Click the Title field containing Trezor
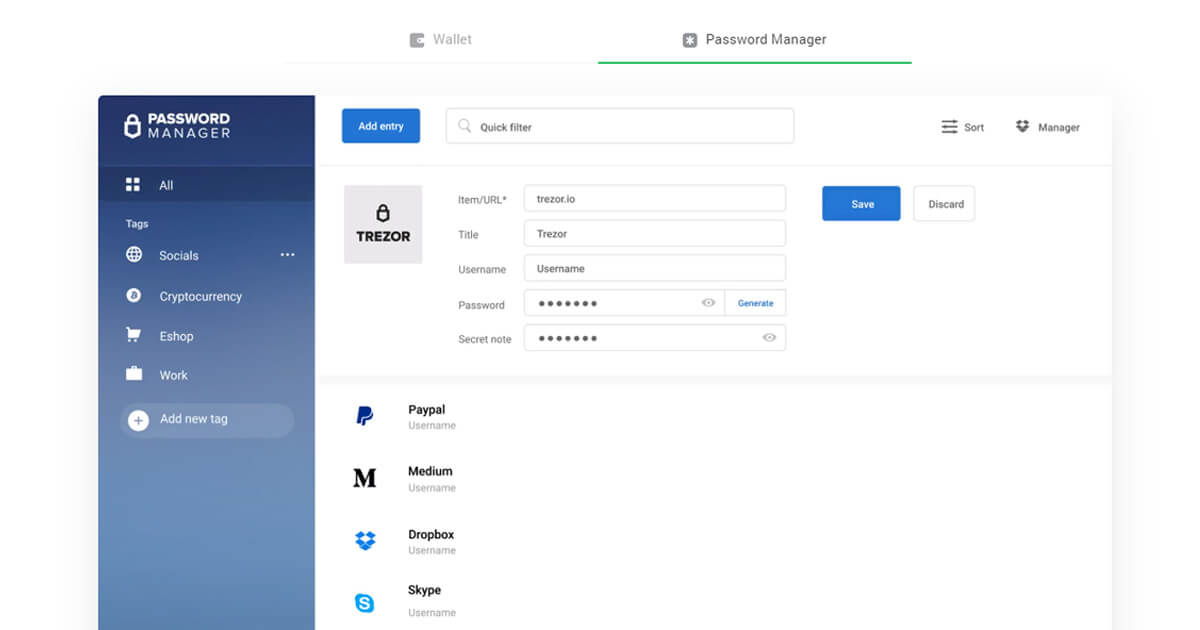Screen dimensions: 1200x630 pos(655,233)
